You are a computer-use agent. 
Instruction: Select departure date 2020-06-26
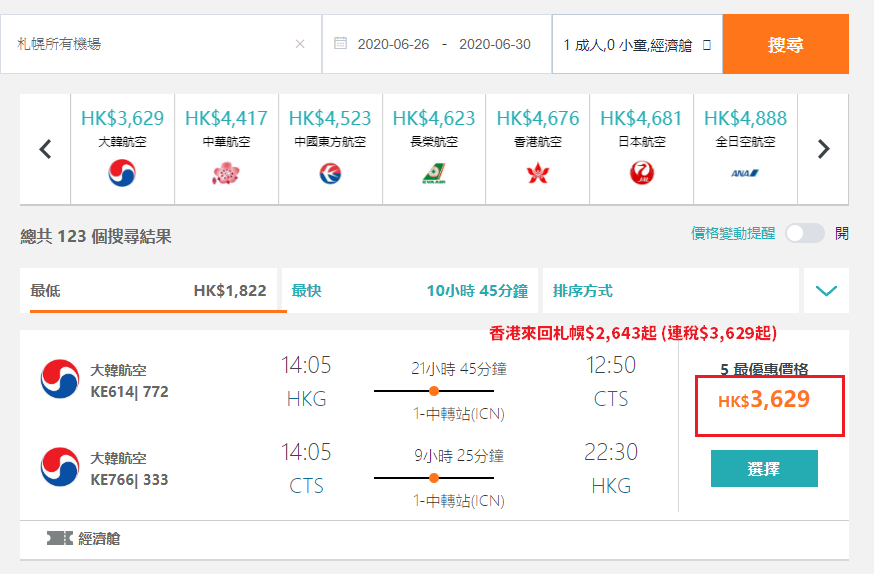pos(393,44)
